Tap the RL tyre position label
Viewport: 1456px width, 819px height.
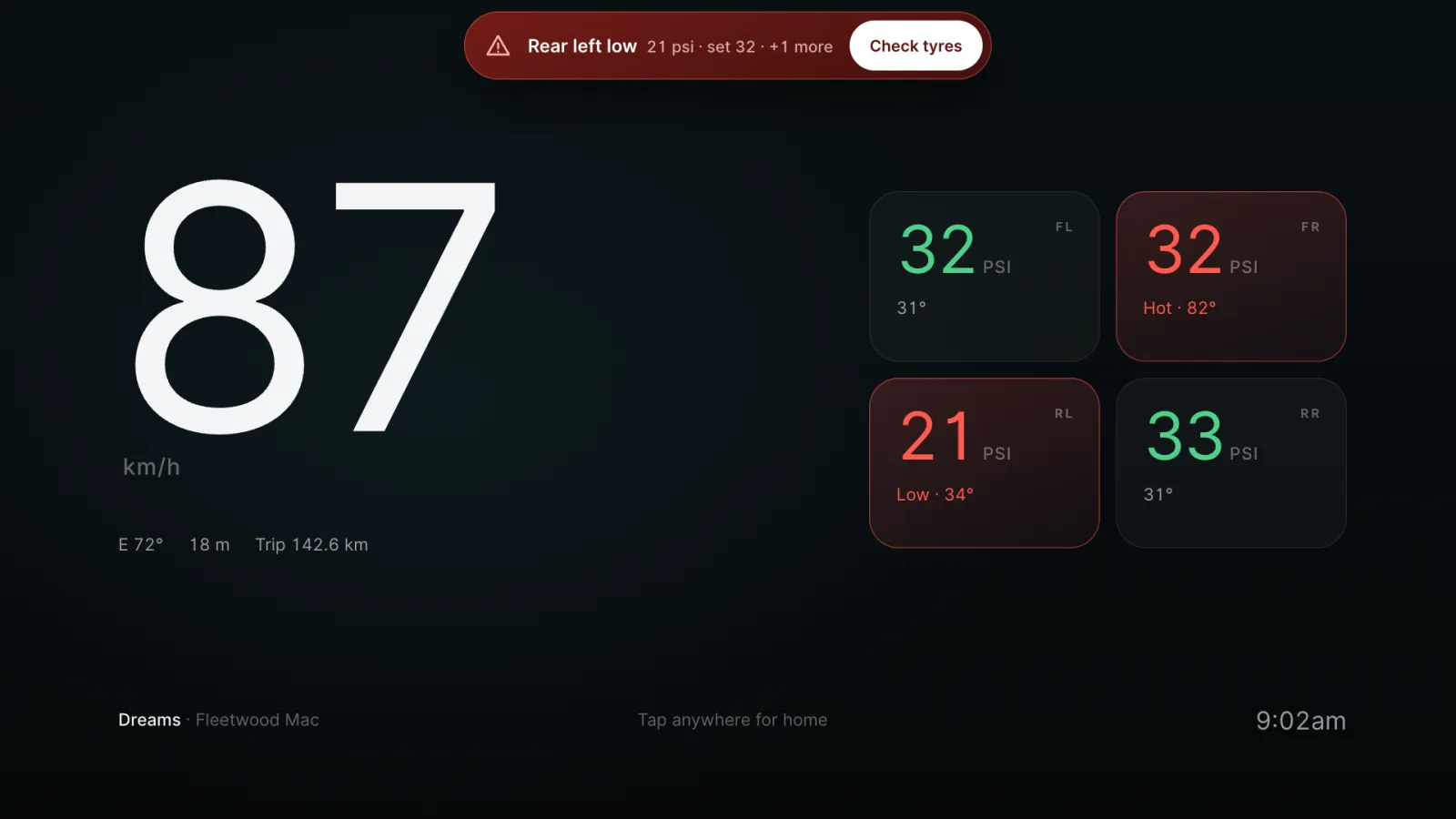tap(1064, 413)
